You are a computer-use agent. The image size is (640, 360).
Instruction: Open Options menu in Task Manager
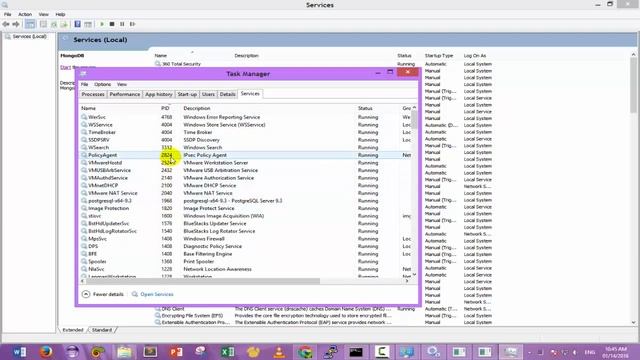102,84
